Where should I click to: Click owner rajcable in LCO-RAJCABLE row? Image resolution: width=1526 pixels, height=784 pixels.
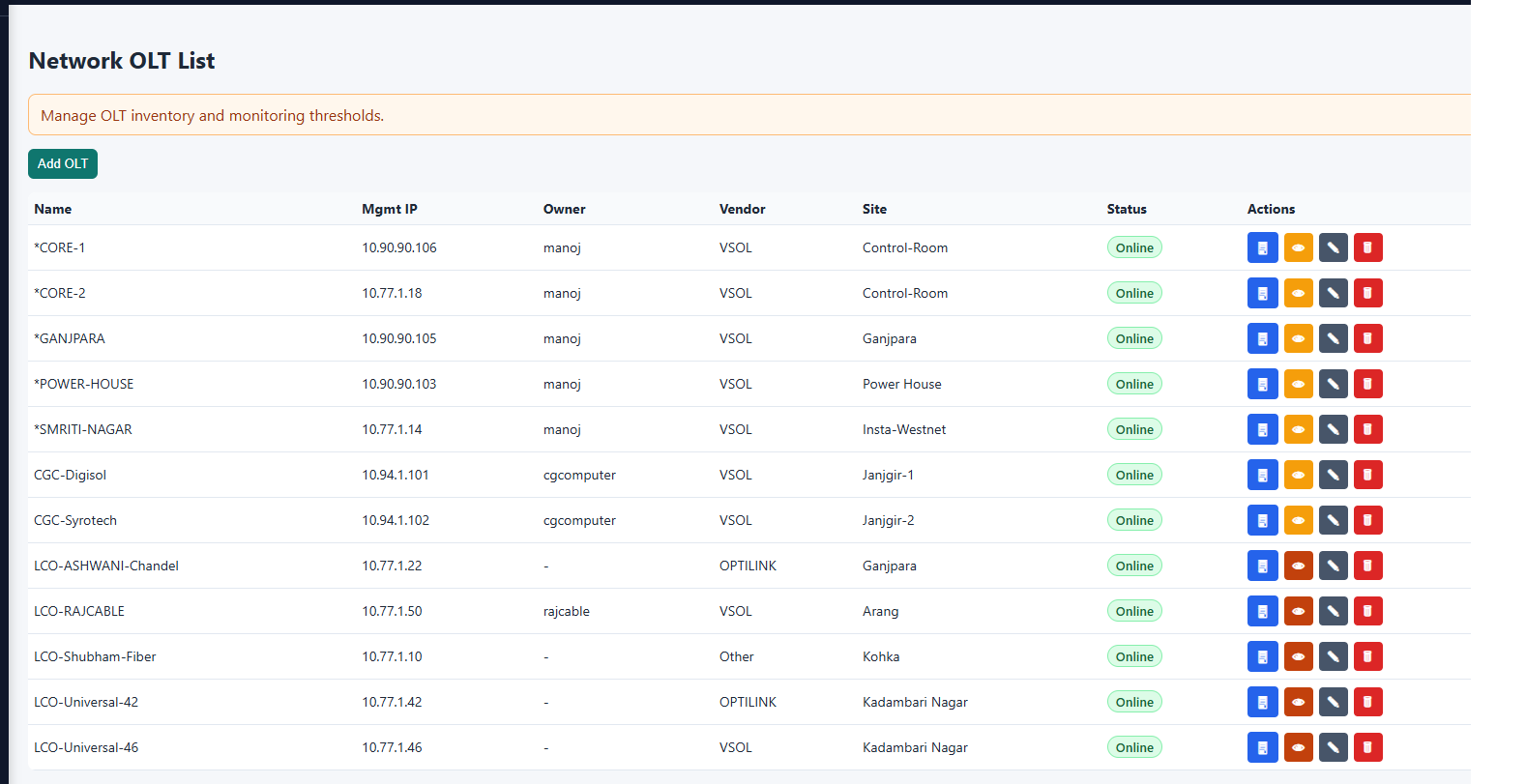tap(567, 611)
